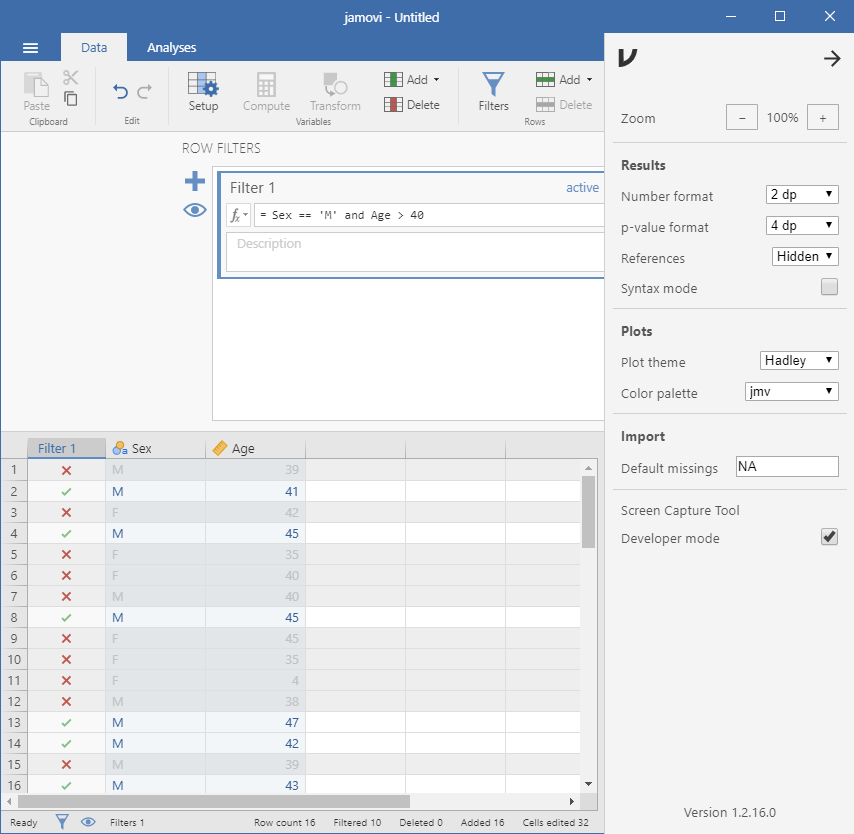Uncheck the Developer mode checkbox

[x=829, y=538]
